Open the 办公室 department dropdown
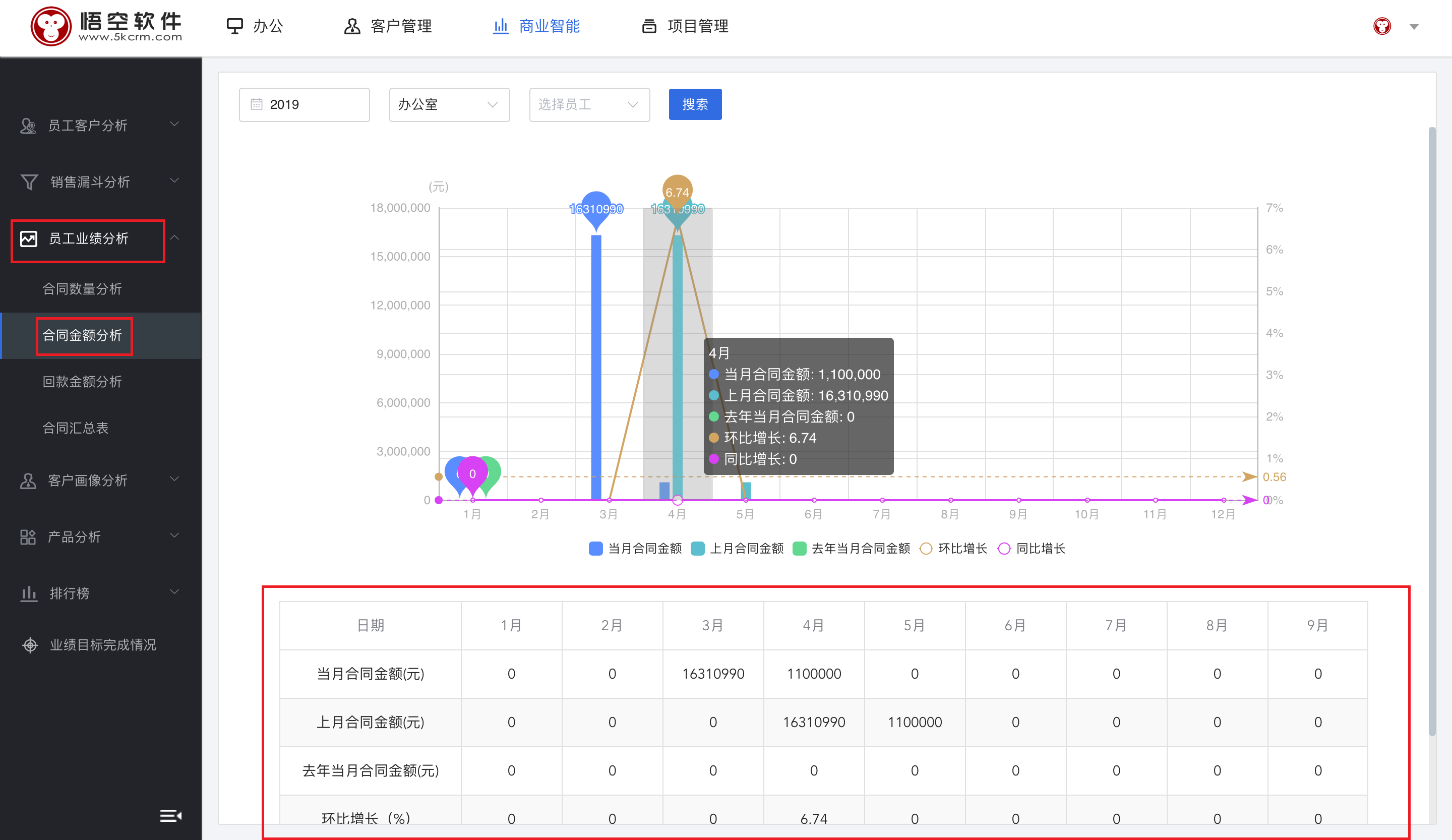This screenshot has height=840, width=1452. tap(449, 104)
